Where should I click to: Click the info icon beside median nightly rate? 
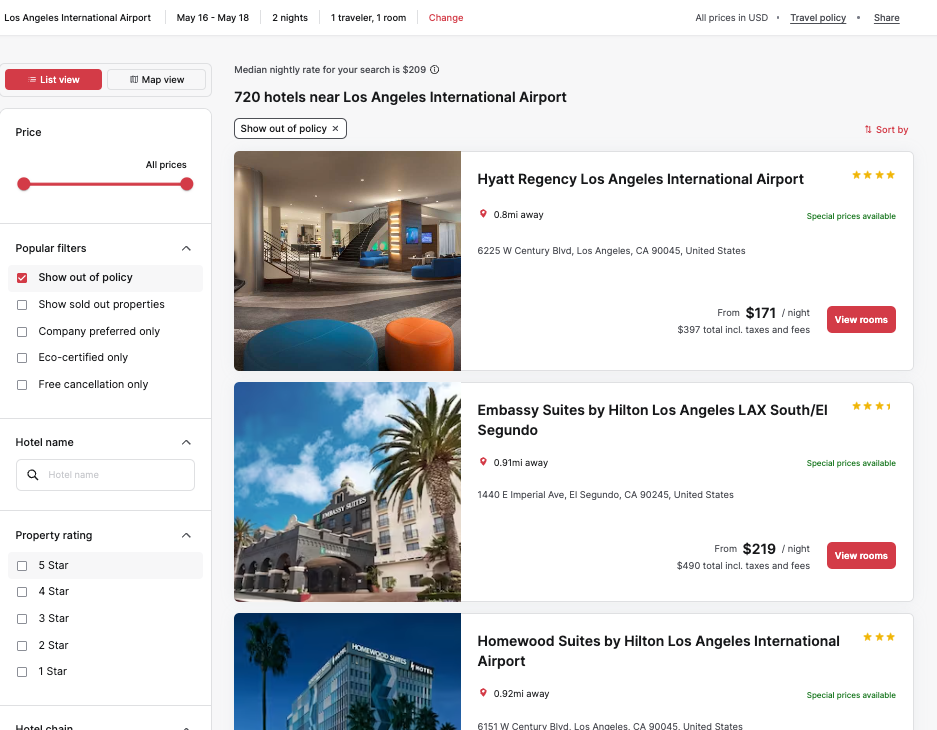click(434, 69)
